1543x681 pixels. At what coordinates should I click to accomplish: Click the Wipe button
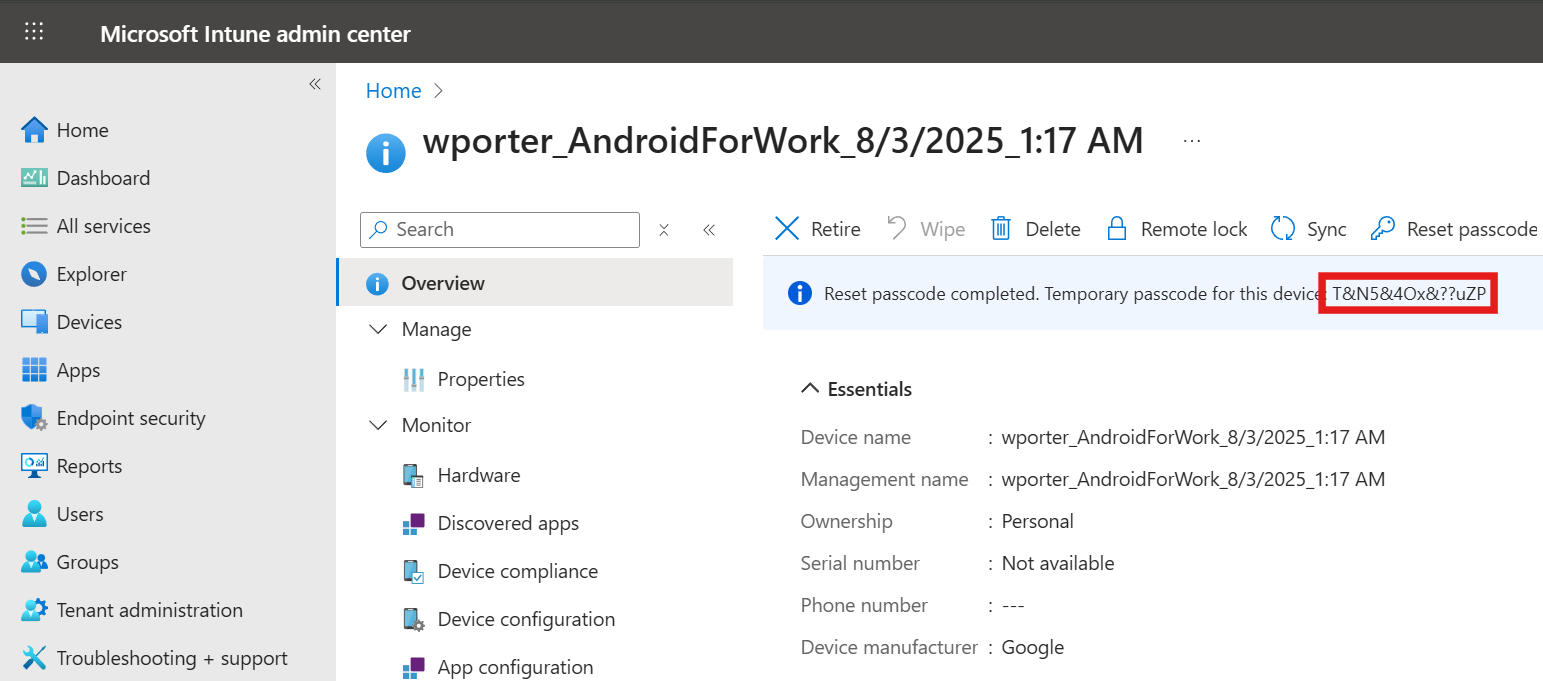tap(927, 229)
